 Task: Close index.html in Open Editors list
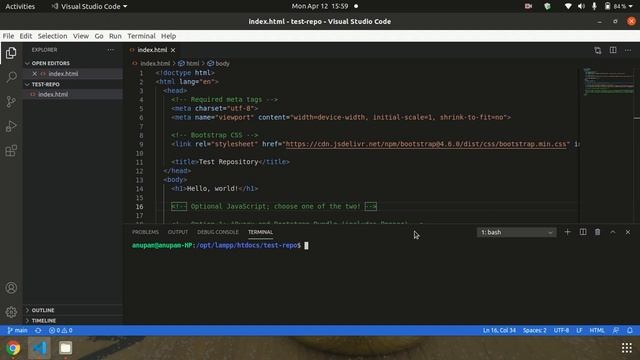point(35,74)
